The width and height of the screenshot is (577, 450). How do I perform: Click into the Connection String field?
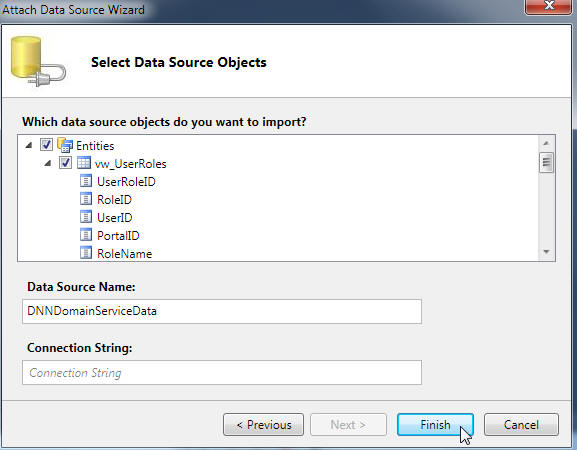tap(222, 373)
